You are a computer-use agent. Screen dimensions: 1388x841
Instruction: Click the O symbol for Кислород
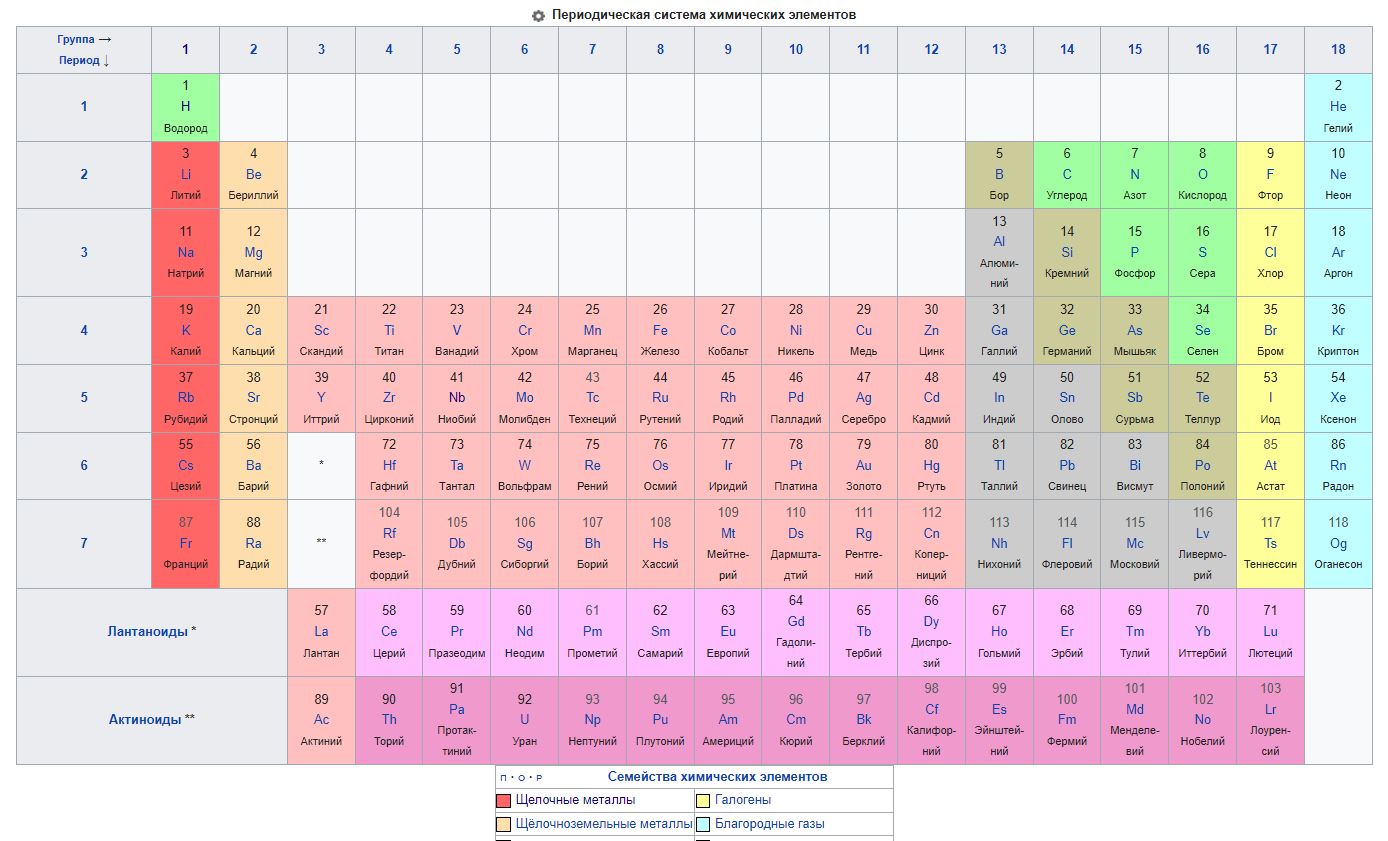click(1202, 174)
